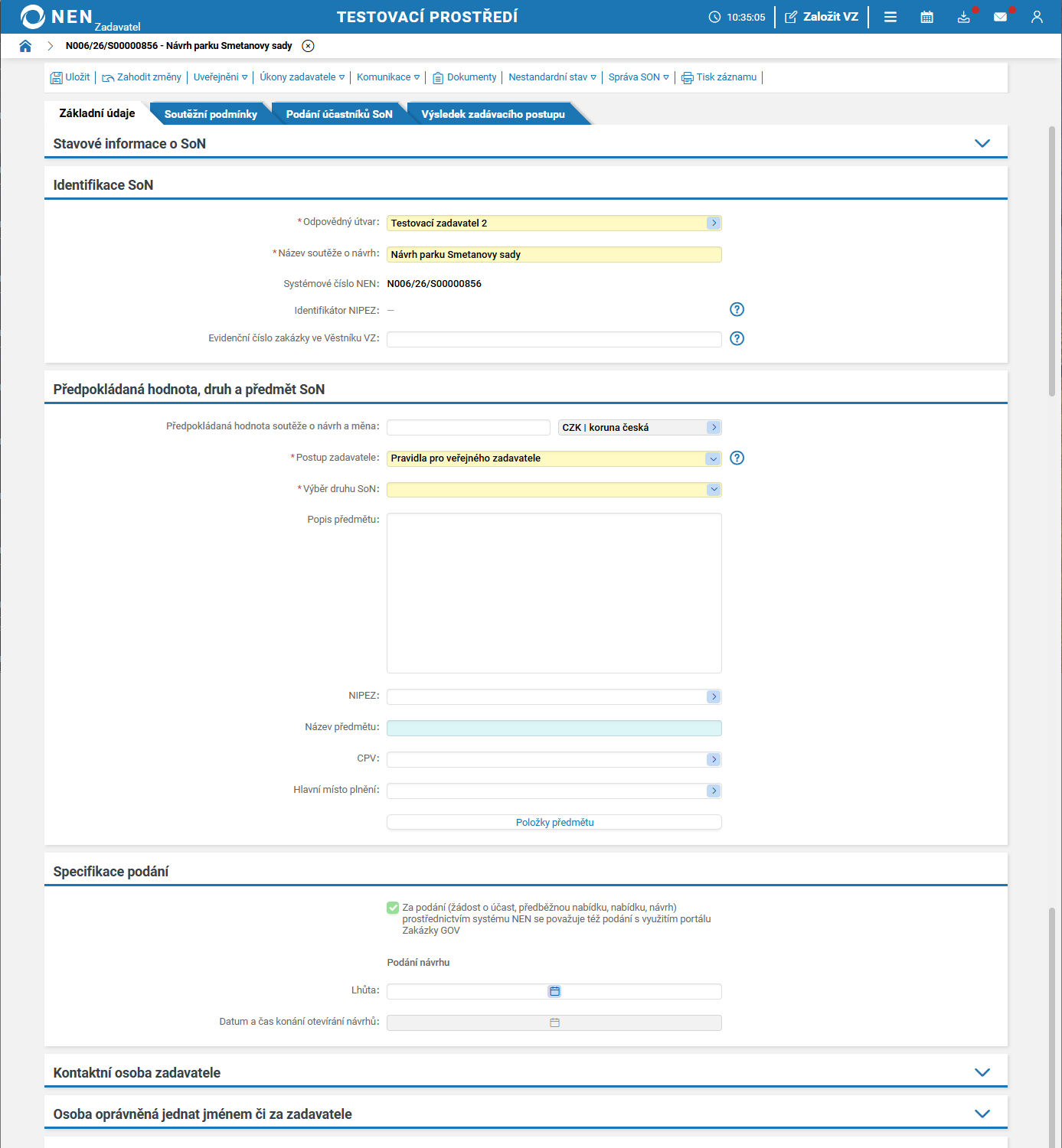
Task: Open the Postup zadavatele dropdown
Action: point(714,458)
